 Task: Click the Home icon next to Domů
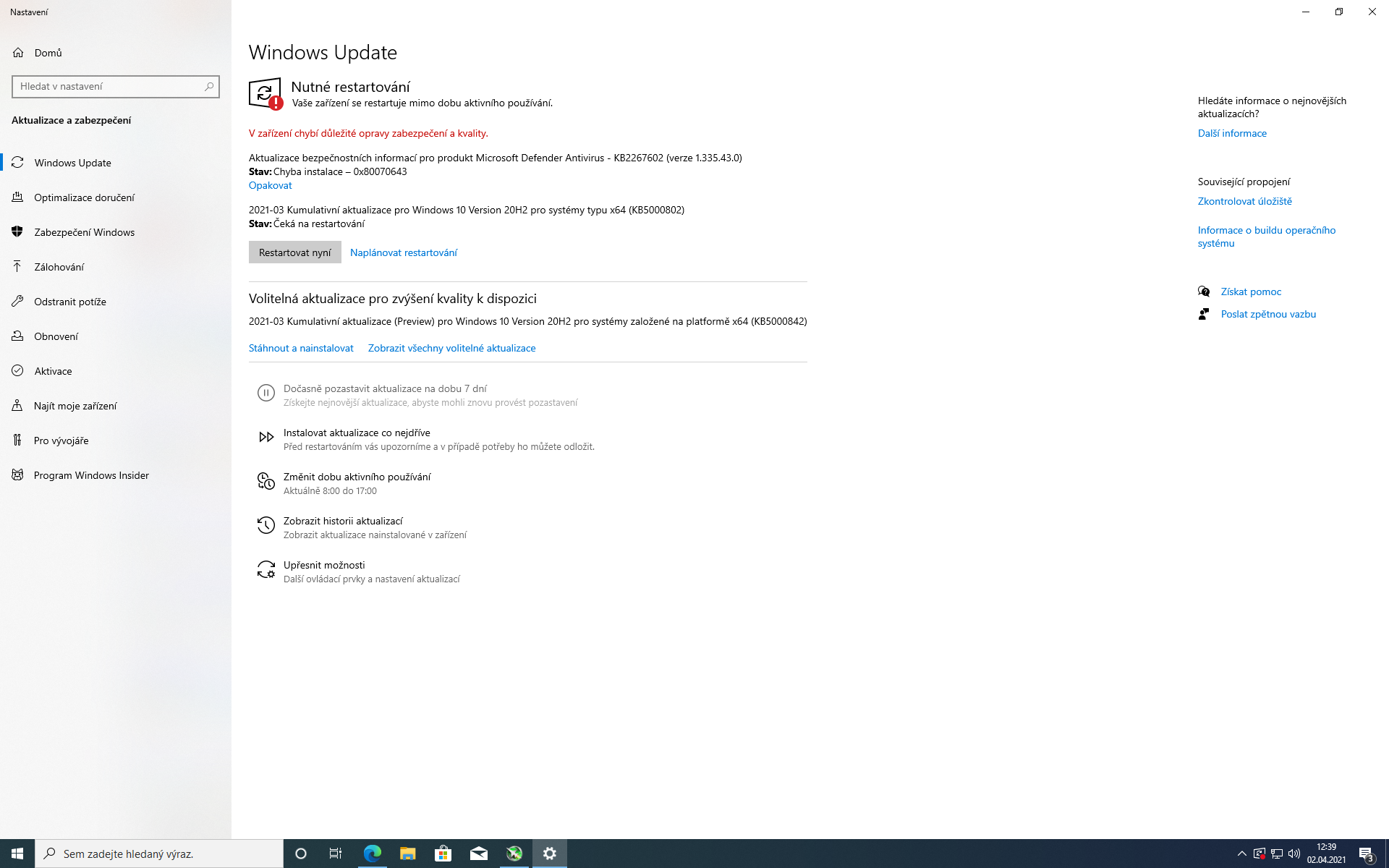18,53
